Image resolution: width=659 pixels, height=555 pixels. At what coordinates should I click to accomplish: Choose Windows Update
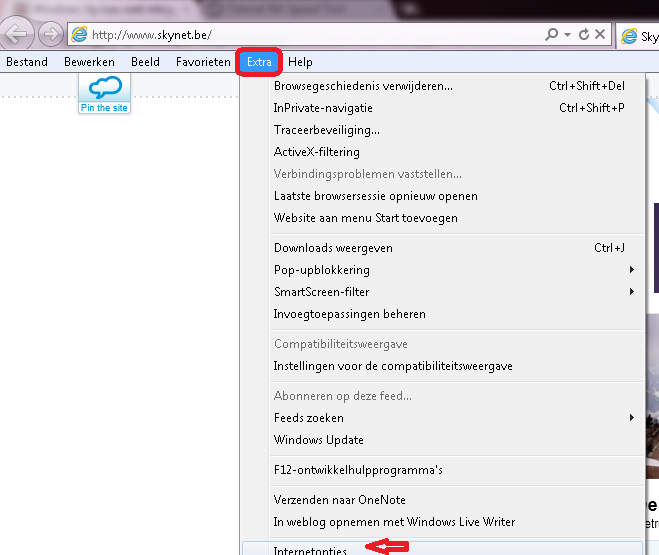tap(443, 440)
